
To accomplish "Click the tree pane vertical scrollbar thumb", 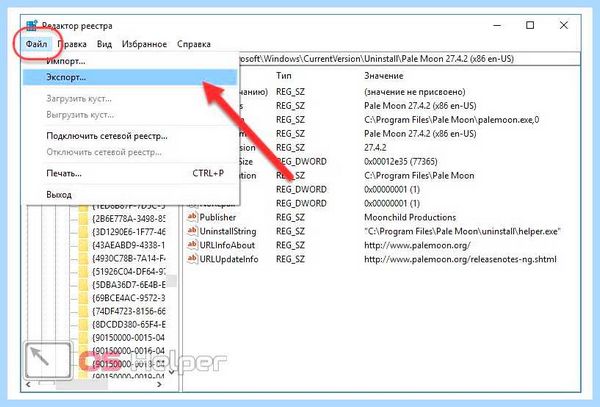I will tap(172, 281).
